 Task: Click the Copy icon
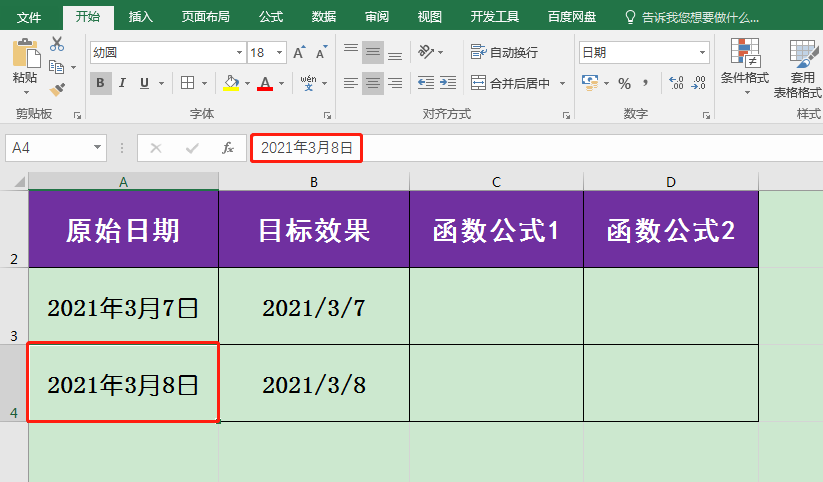pos(56,67)
